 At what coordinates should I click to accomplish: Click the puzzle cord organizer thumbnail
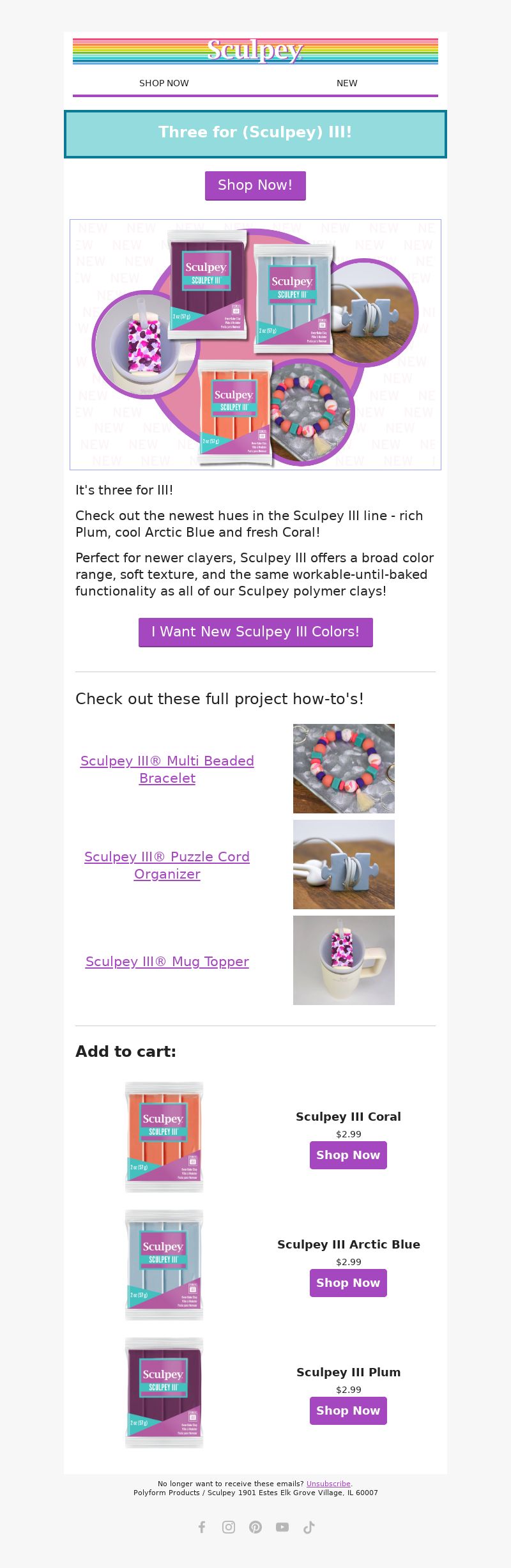pos(344,865)
